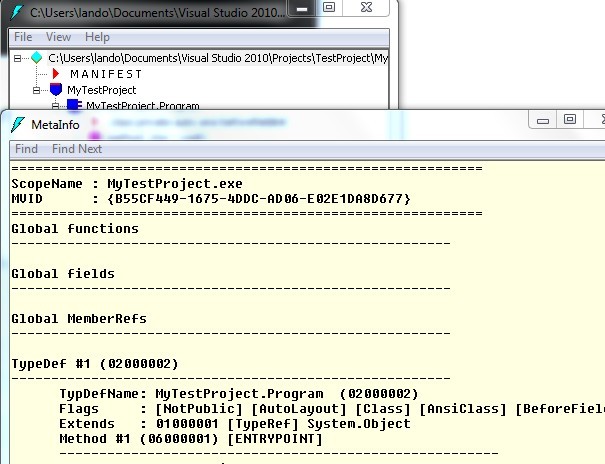Click Find in the MetaInfo window

point(27,149)
